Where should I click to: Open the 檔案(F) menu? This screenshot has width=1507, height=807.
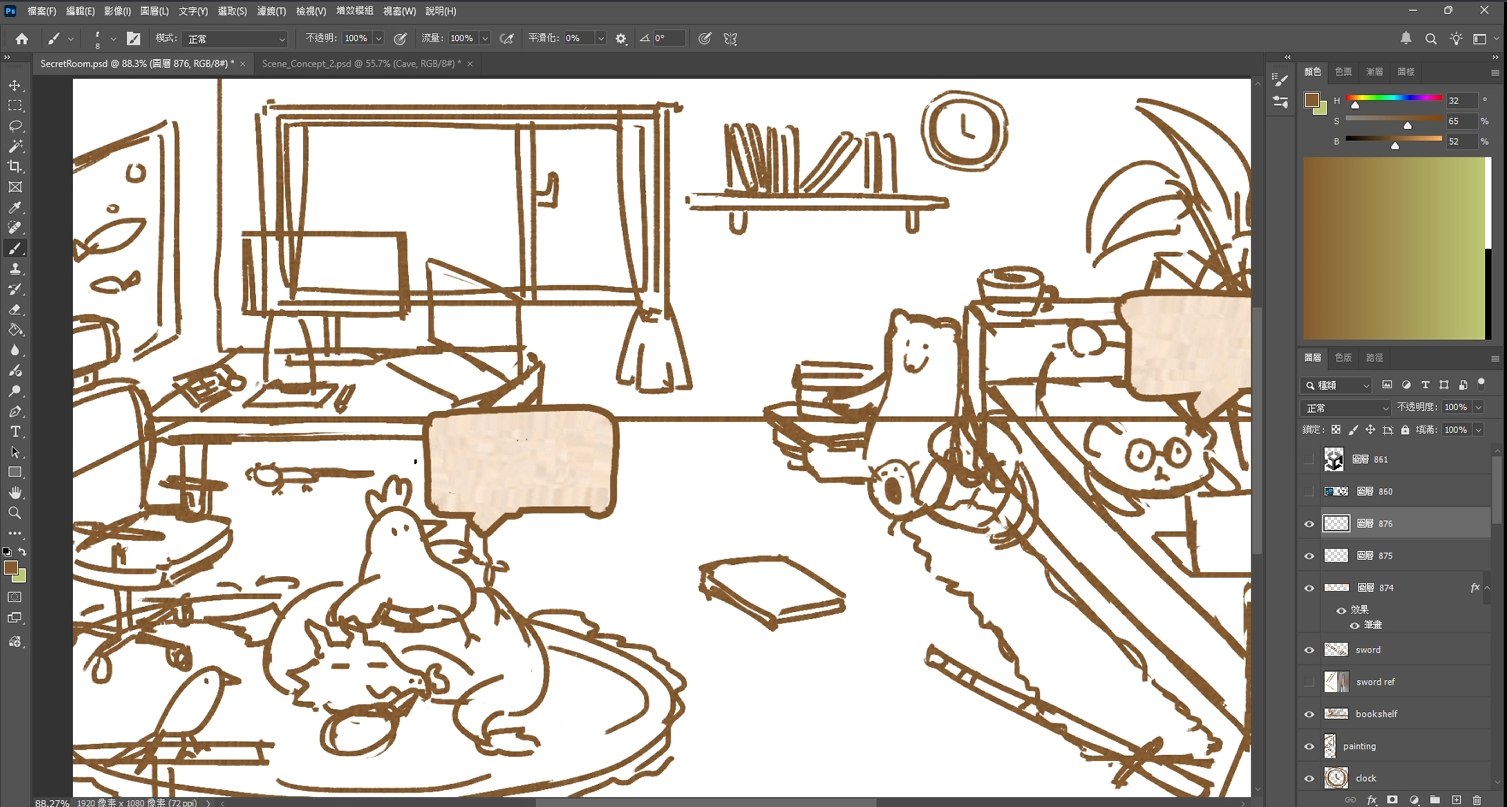(x=42, y=11)
